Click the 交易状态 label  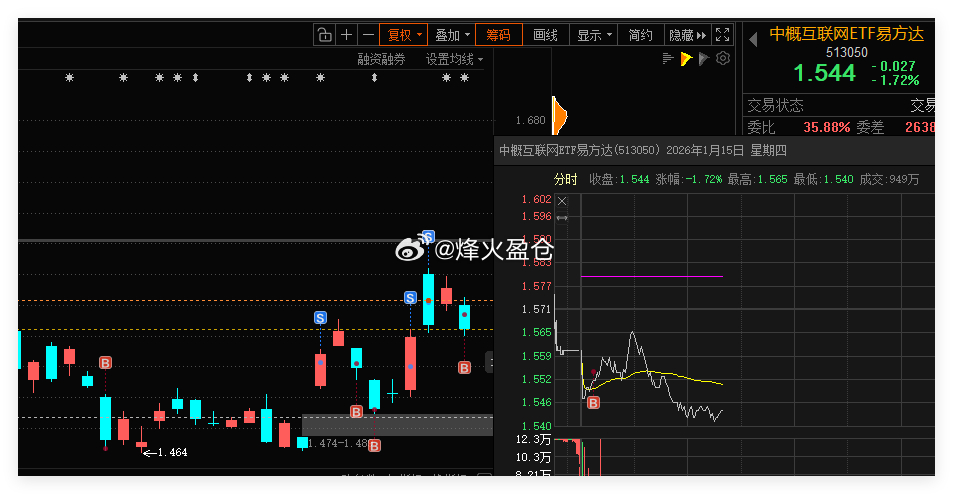[775, 105]
